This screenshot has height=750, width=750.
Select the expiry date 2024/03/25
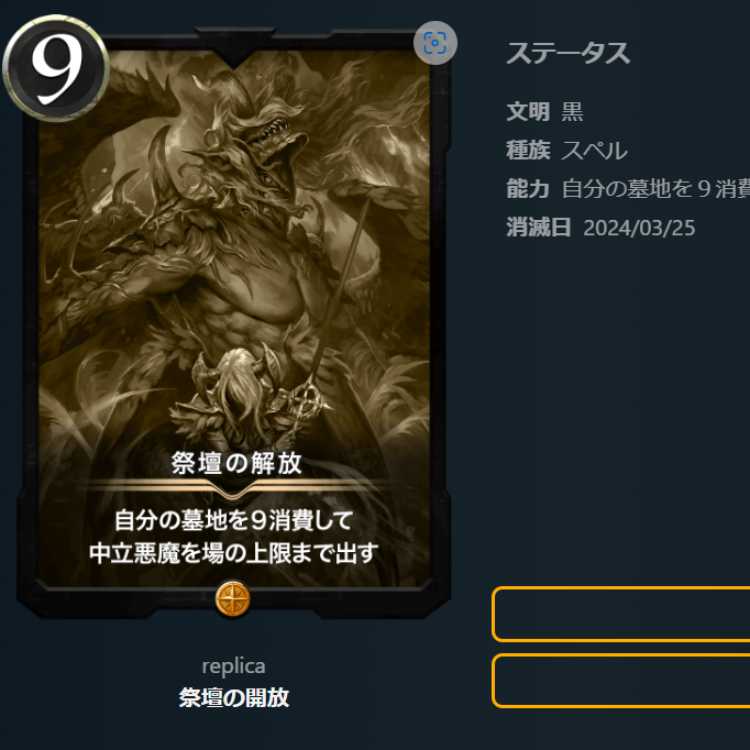[640, 228]
